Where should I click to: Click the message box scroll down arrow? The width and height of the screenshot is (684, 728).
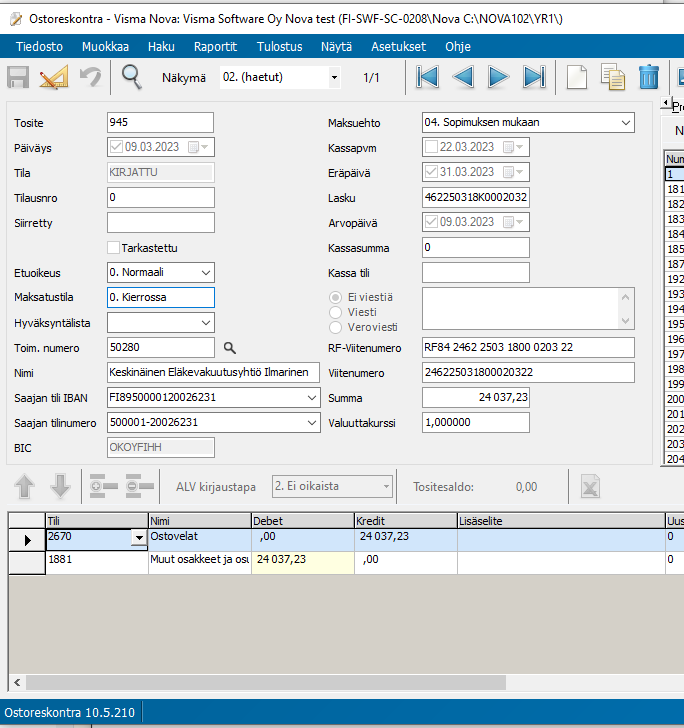625,320
